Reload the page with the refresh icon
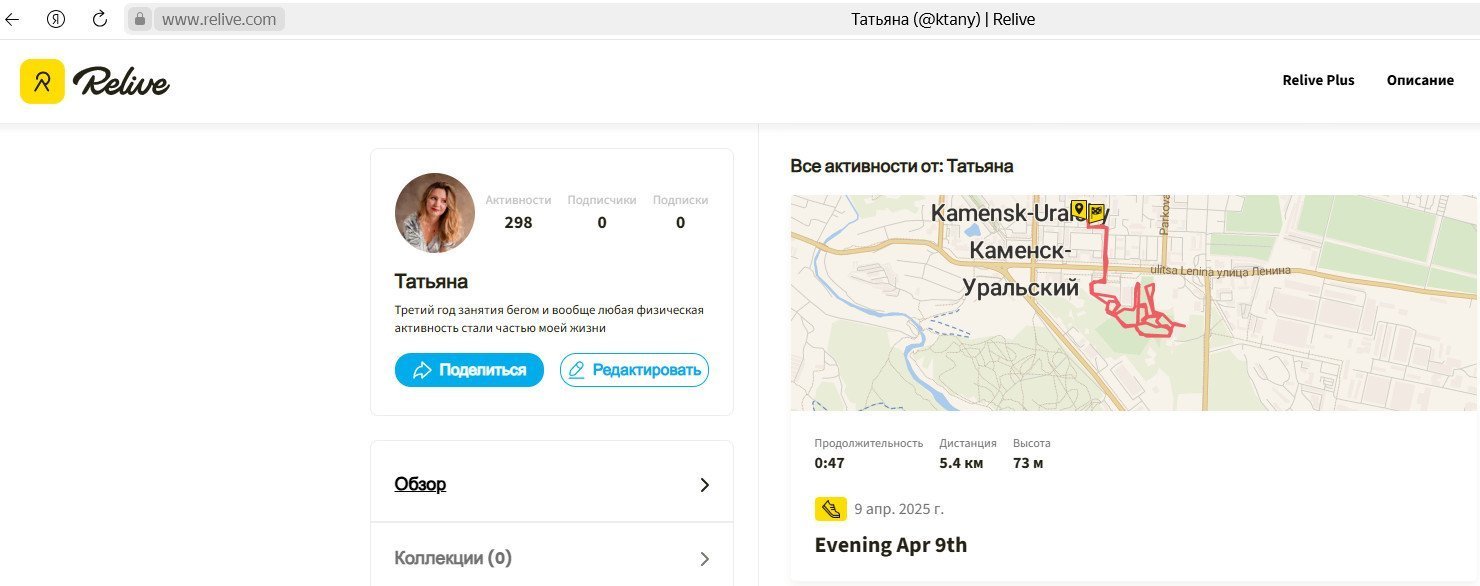This screenshot has height=586, width=1480. (x=99, y=19)
